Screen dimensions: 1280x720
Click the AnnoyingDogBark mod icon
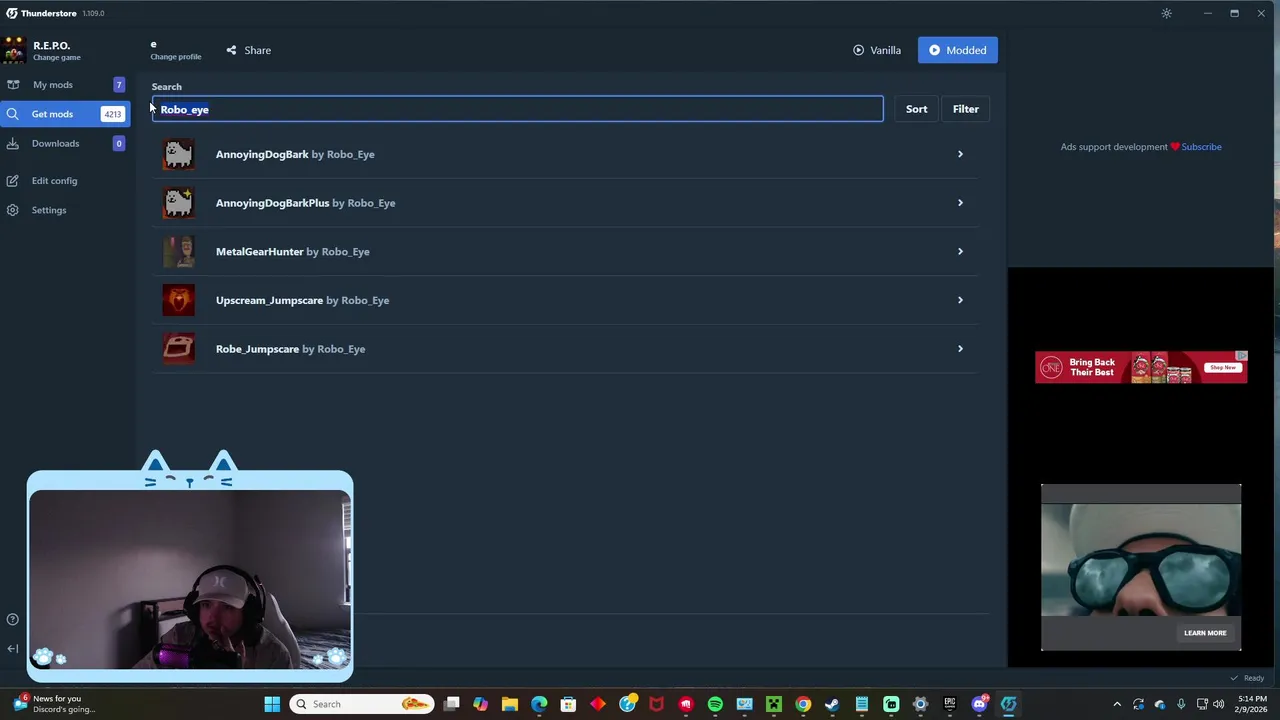[x=179, y=154]
